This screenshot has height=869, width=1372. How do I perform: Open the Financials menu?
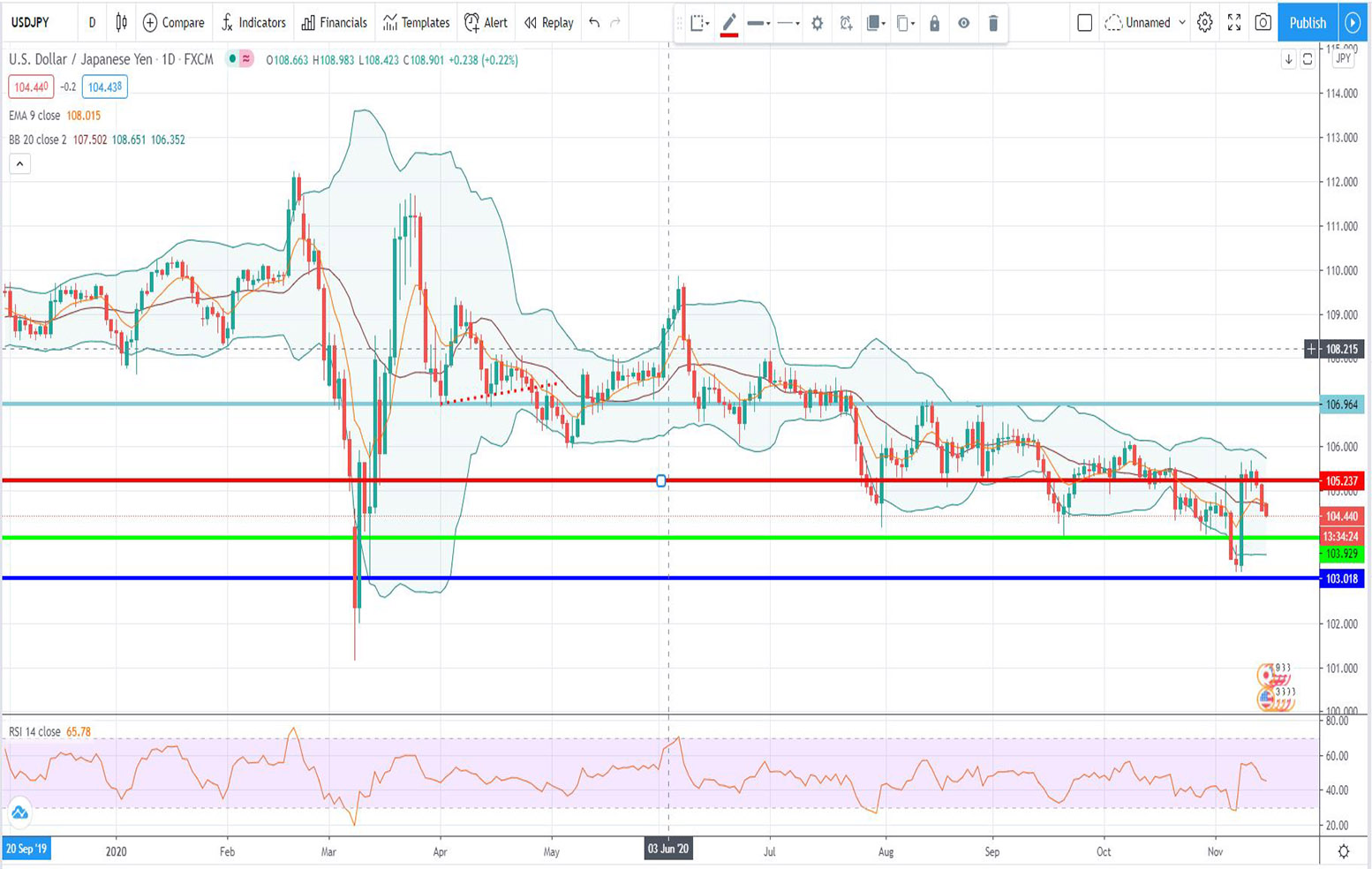pyautogui.click(x=334, y=23)
